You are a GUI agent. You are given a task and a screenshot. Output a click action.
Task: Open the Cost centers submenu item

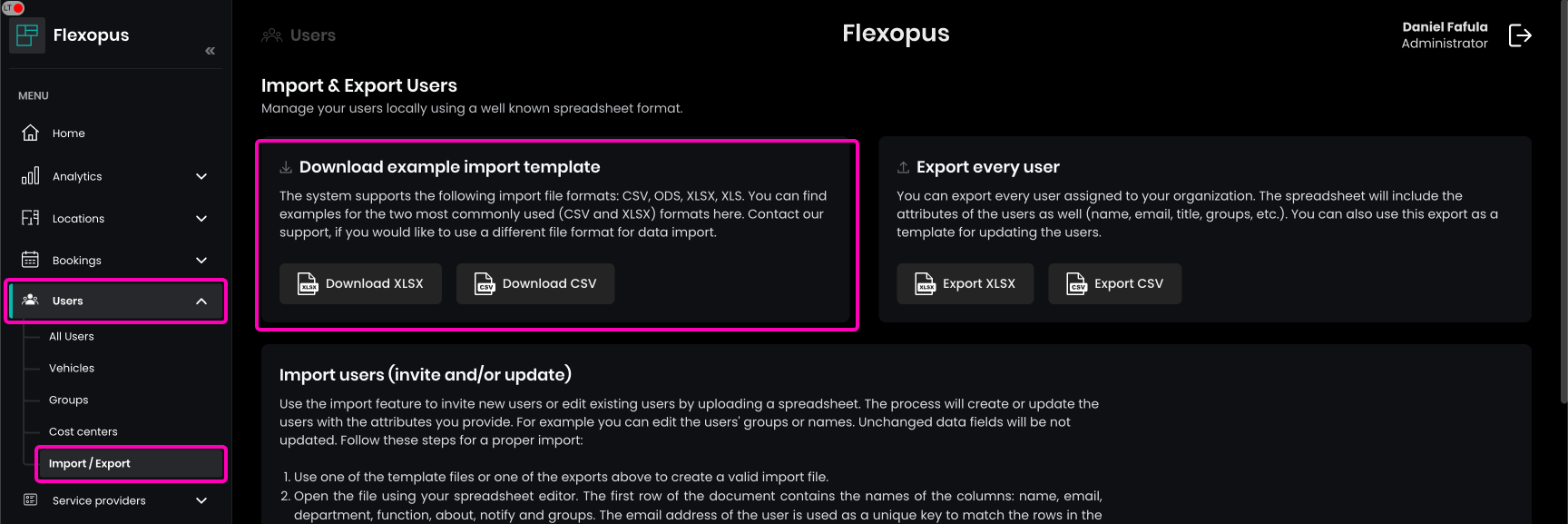coord(83,431)
